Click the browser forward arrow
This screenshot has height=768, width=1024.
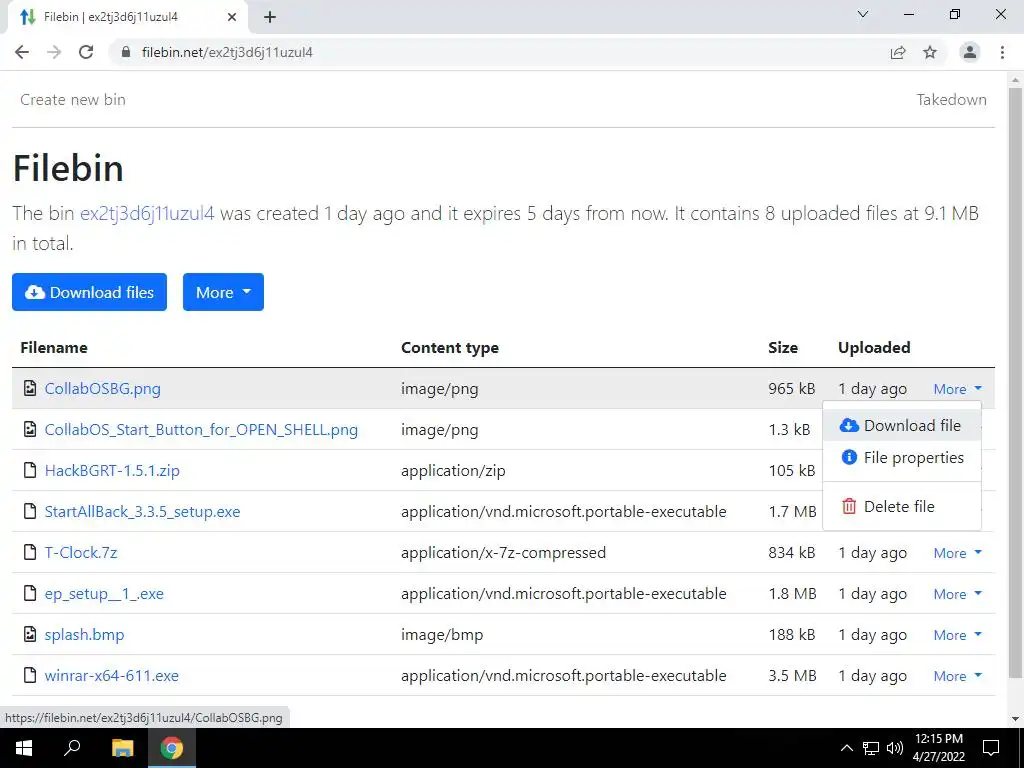[54, 52]
